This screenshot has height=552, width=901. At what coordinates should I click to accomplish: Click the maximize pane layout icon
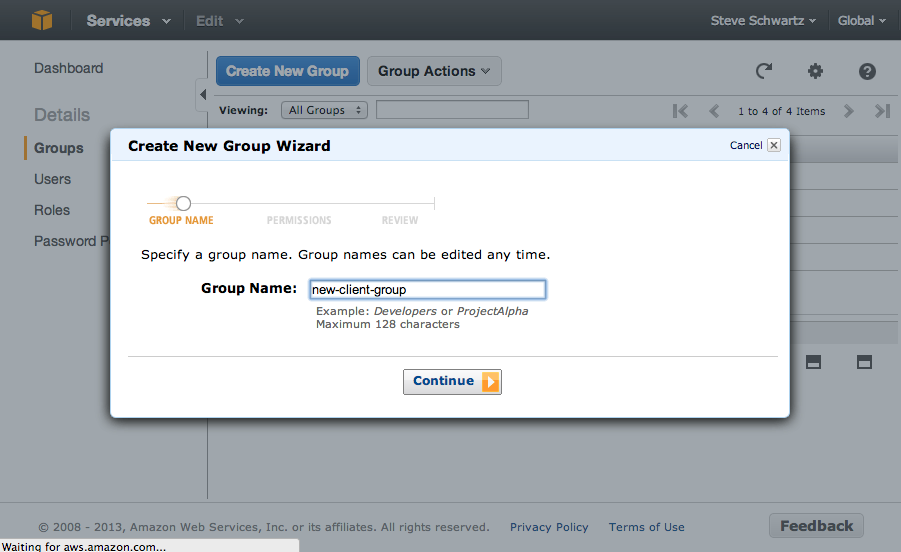coord(864,362)
